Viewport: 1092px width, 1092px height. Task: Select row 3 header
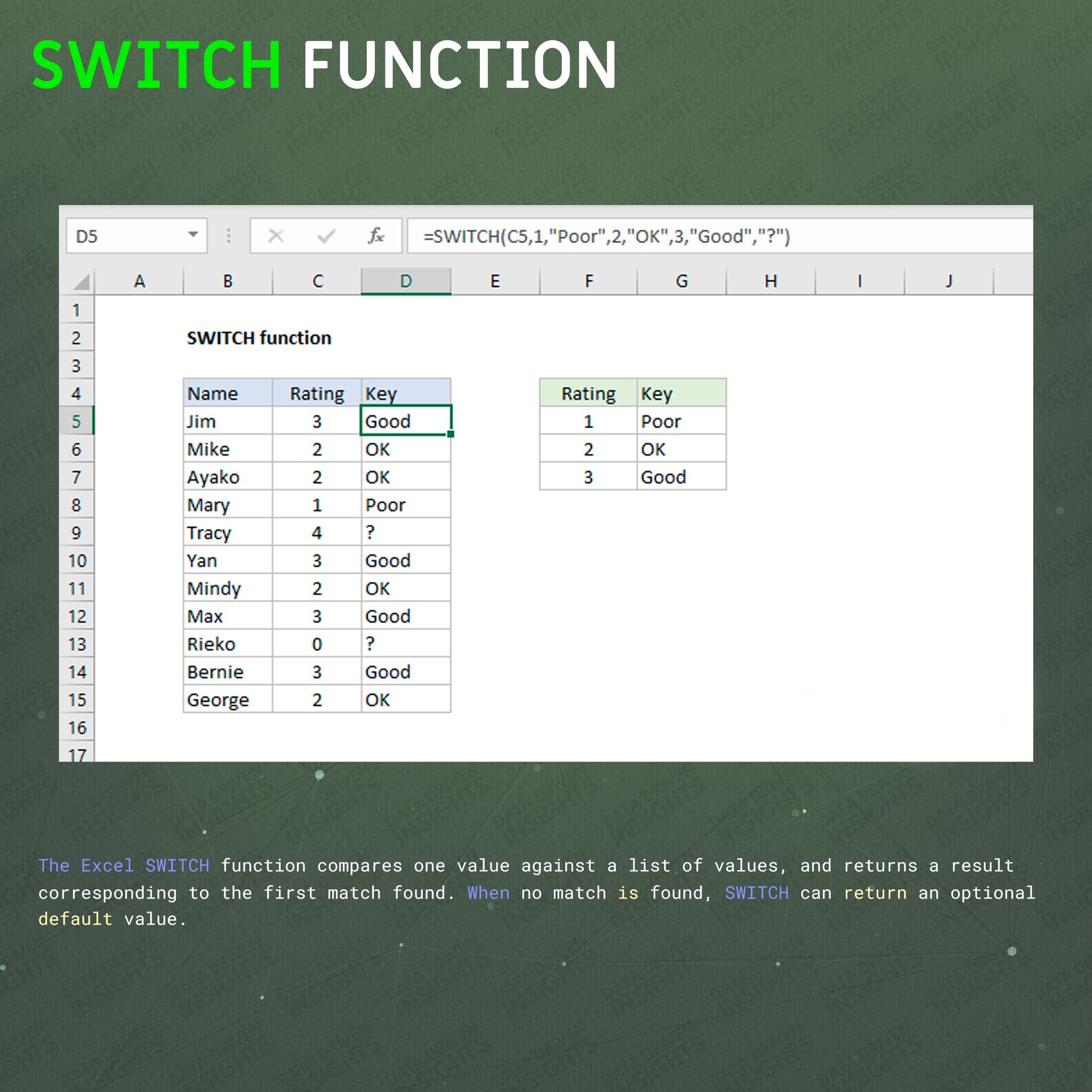(x=76, y=366)
